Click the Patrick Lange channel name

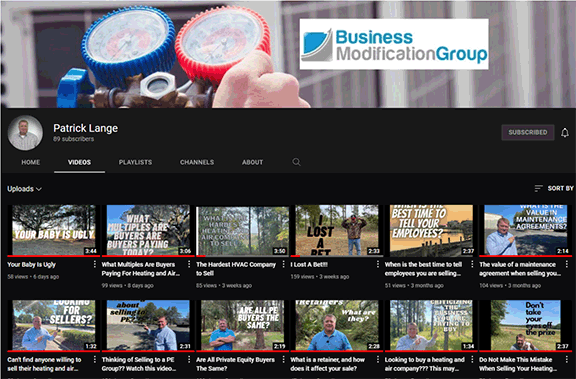(x=86, y=128)
